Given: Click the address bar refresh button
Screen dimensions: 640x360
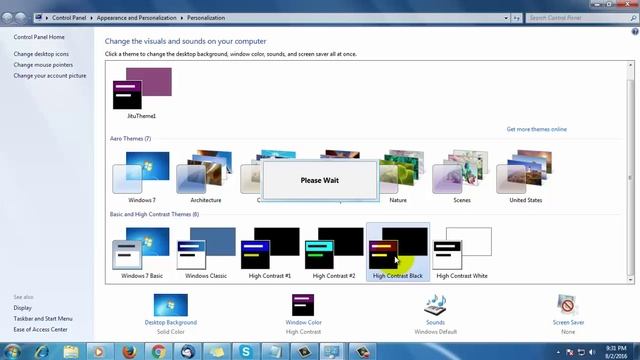Looking at the screenshot, I should (516, 18).
